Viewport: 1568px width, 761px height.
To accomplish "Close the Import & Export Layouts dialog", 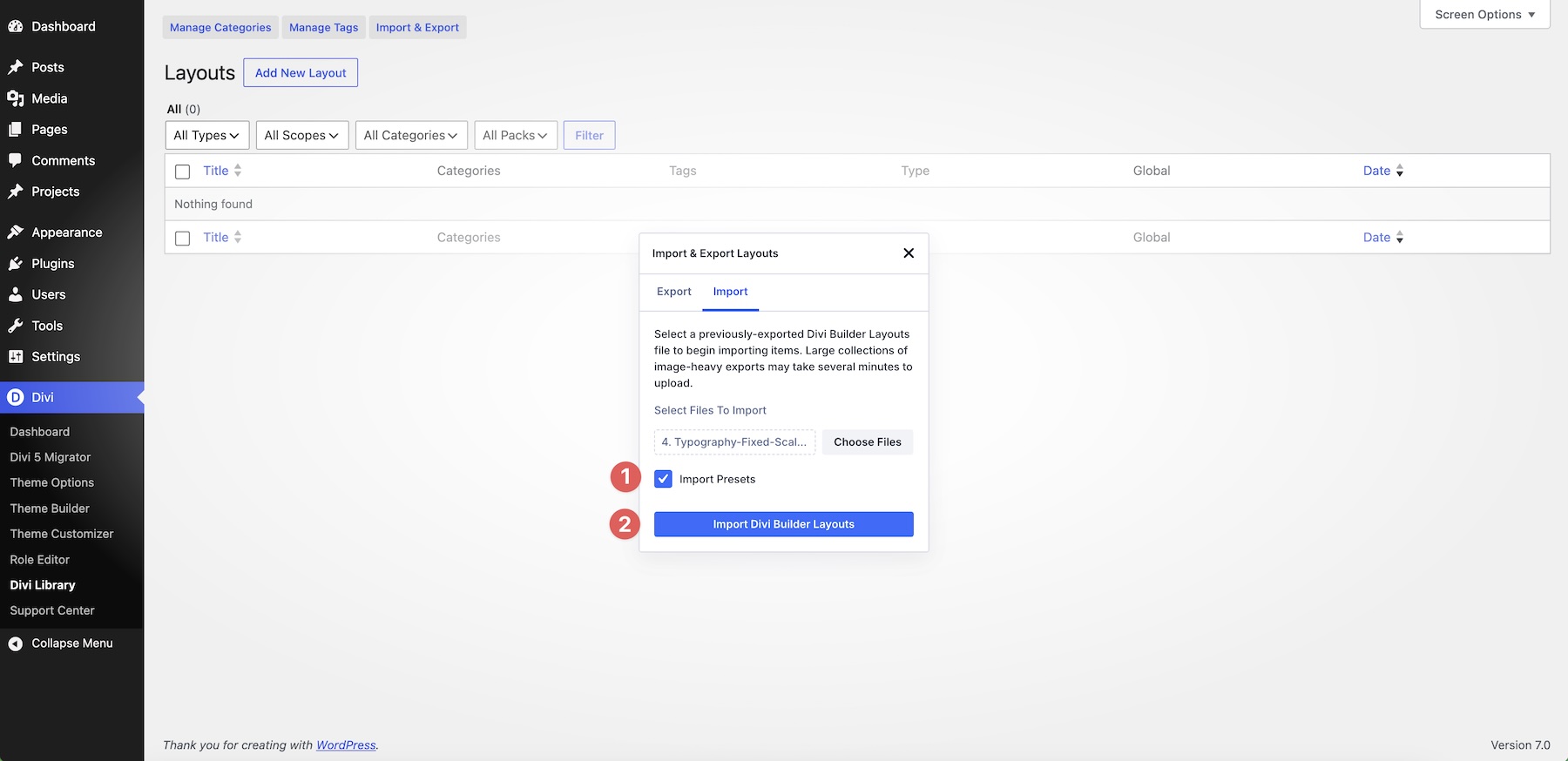I will [909, 253].
